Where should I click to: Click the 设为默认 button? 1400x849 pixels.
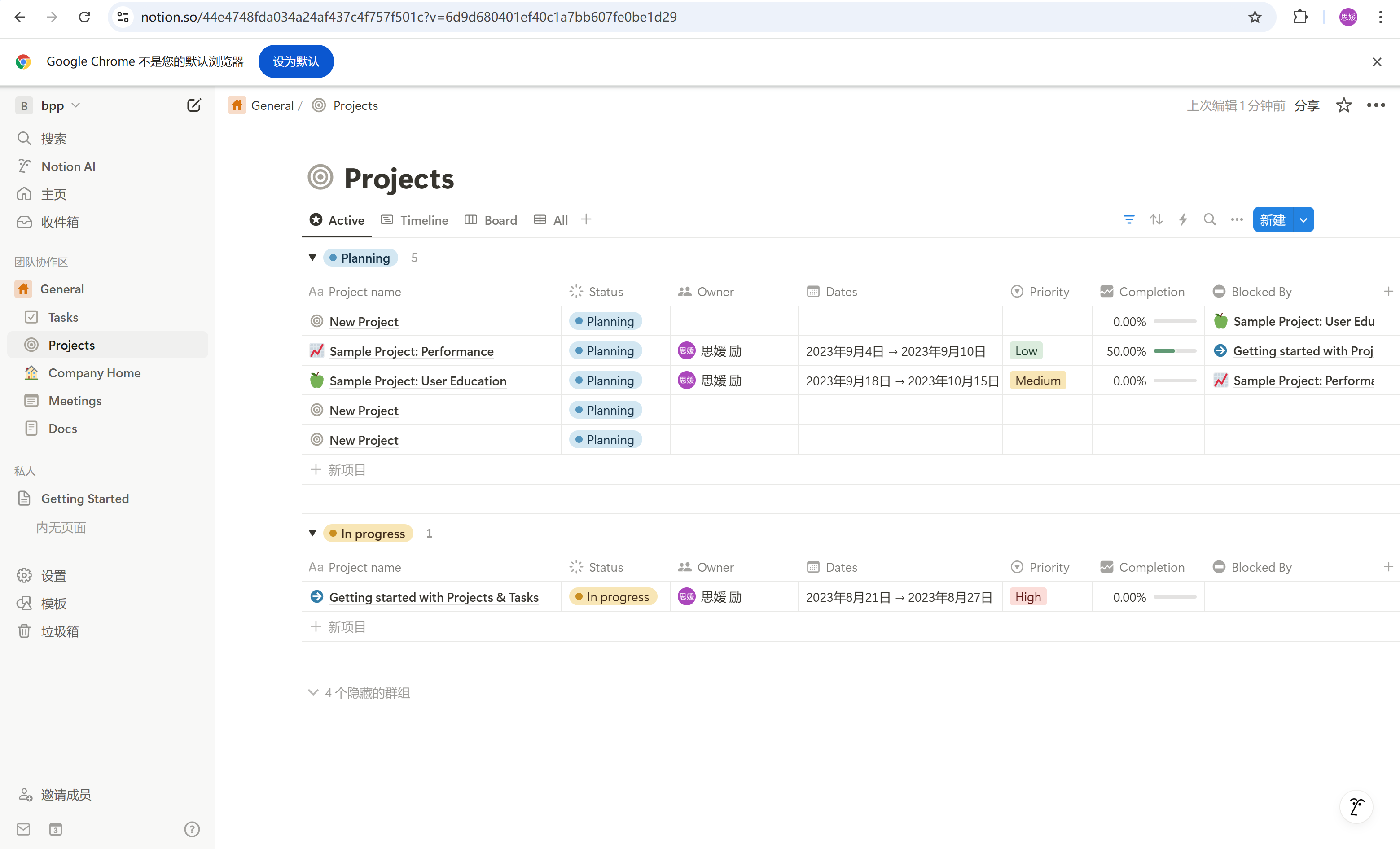295,61
